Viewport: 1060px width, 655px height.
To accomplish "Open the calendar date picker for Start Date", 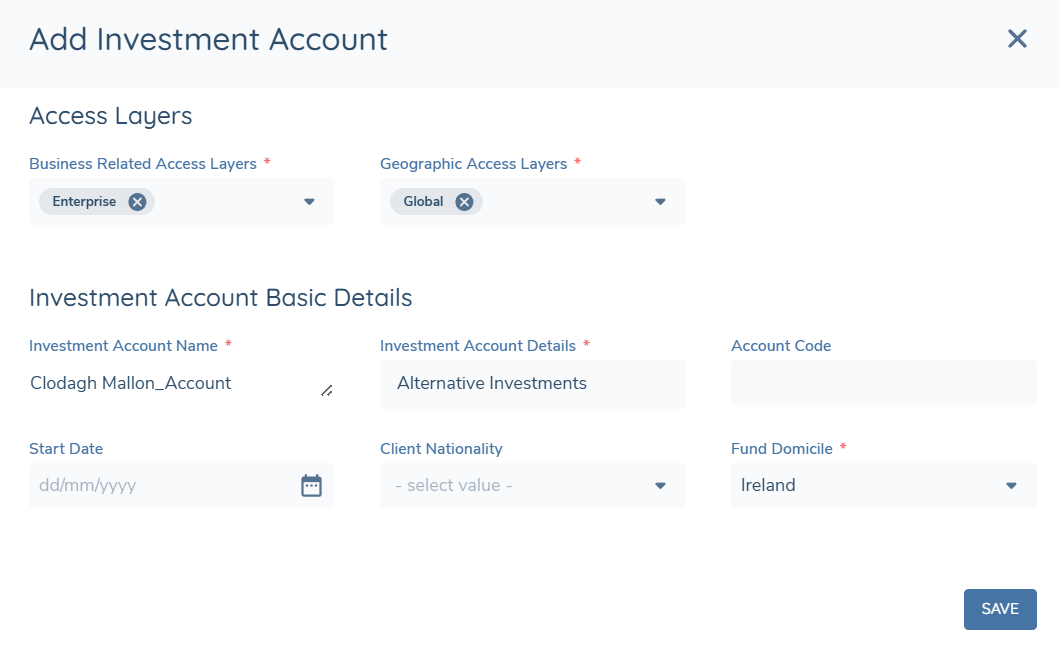I will (x=311, y=485).
